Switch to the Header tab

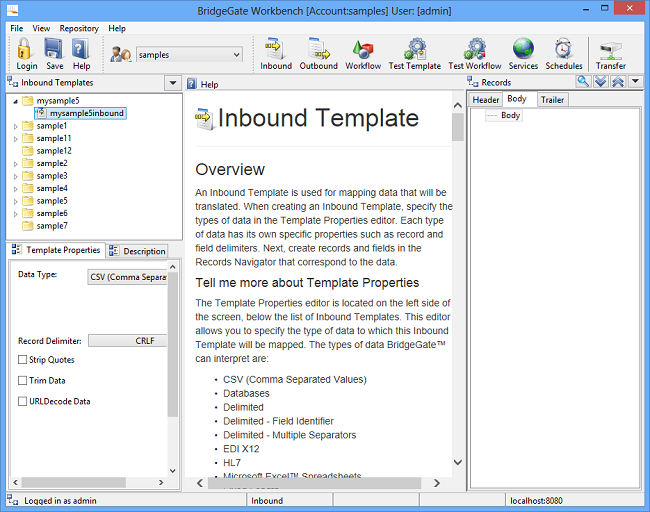[x=485, y=99]
